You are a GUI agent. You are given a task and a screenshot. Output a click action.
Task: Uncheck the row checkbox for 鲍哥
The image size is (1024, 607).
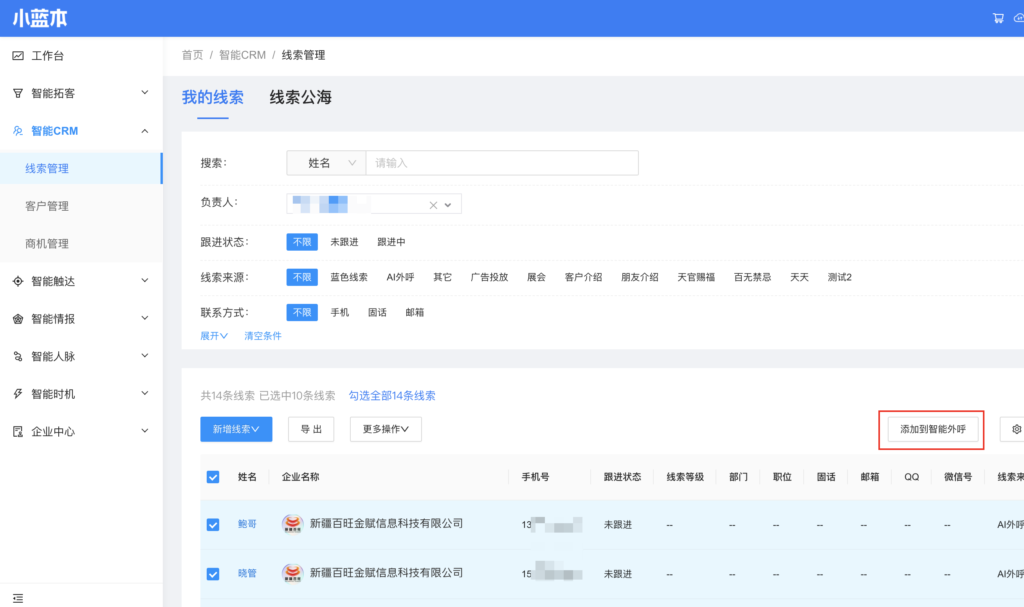(x=213, y=524)
